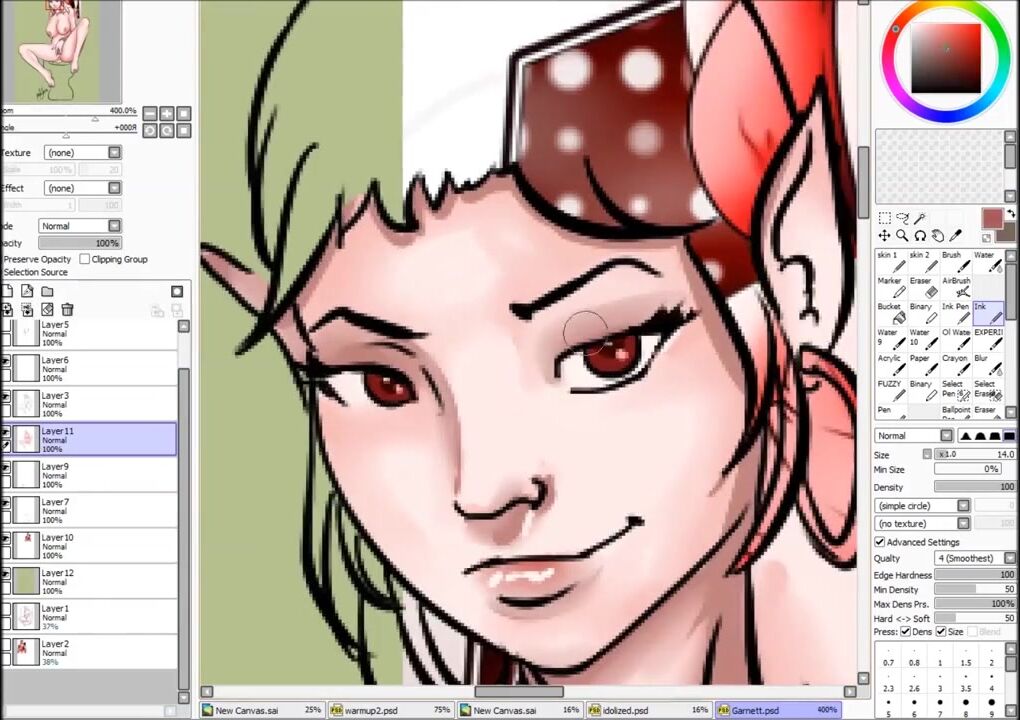Select Layer 9 in the layers list

[90, 476]
